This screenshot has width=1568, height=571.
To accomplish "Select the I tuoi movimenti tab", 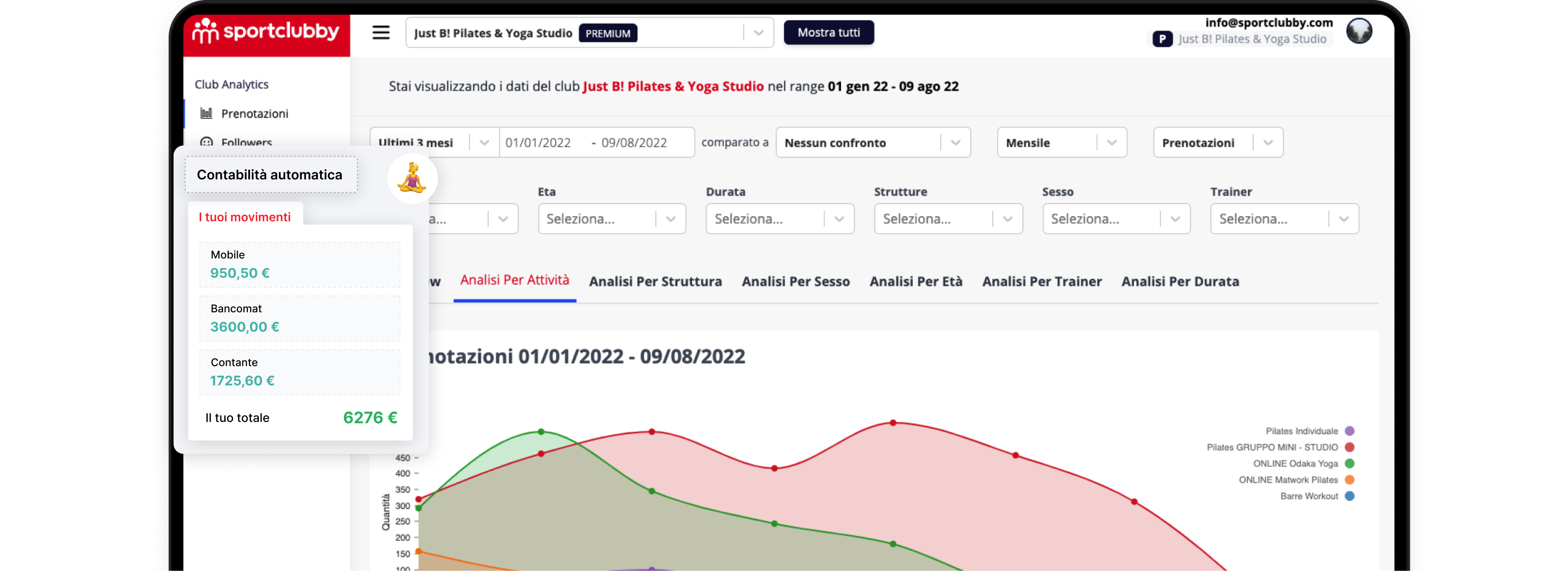I will click(245, 217).
